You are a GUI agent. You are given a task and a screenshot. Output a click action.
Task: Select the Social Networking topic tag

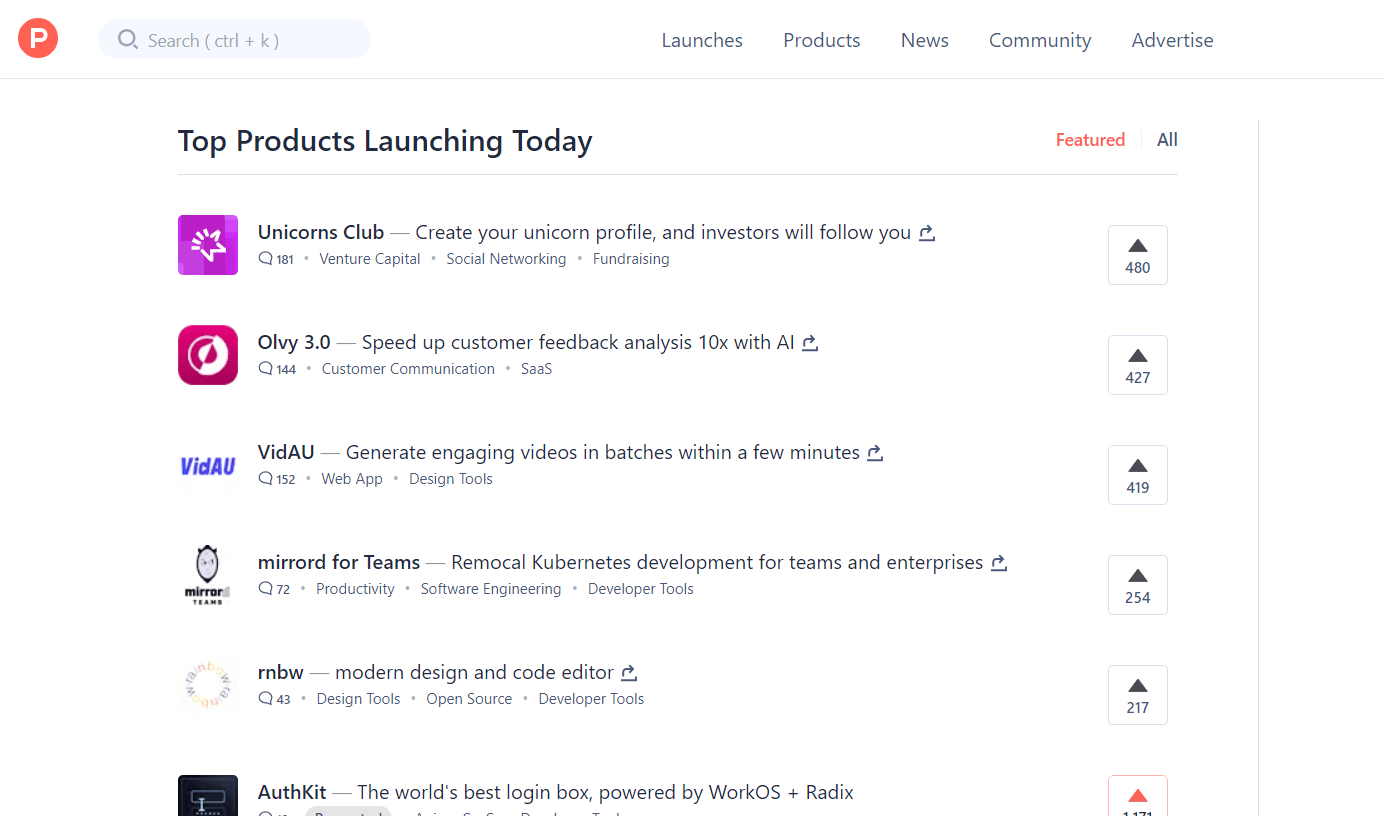coord(506,259)
